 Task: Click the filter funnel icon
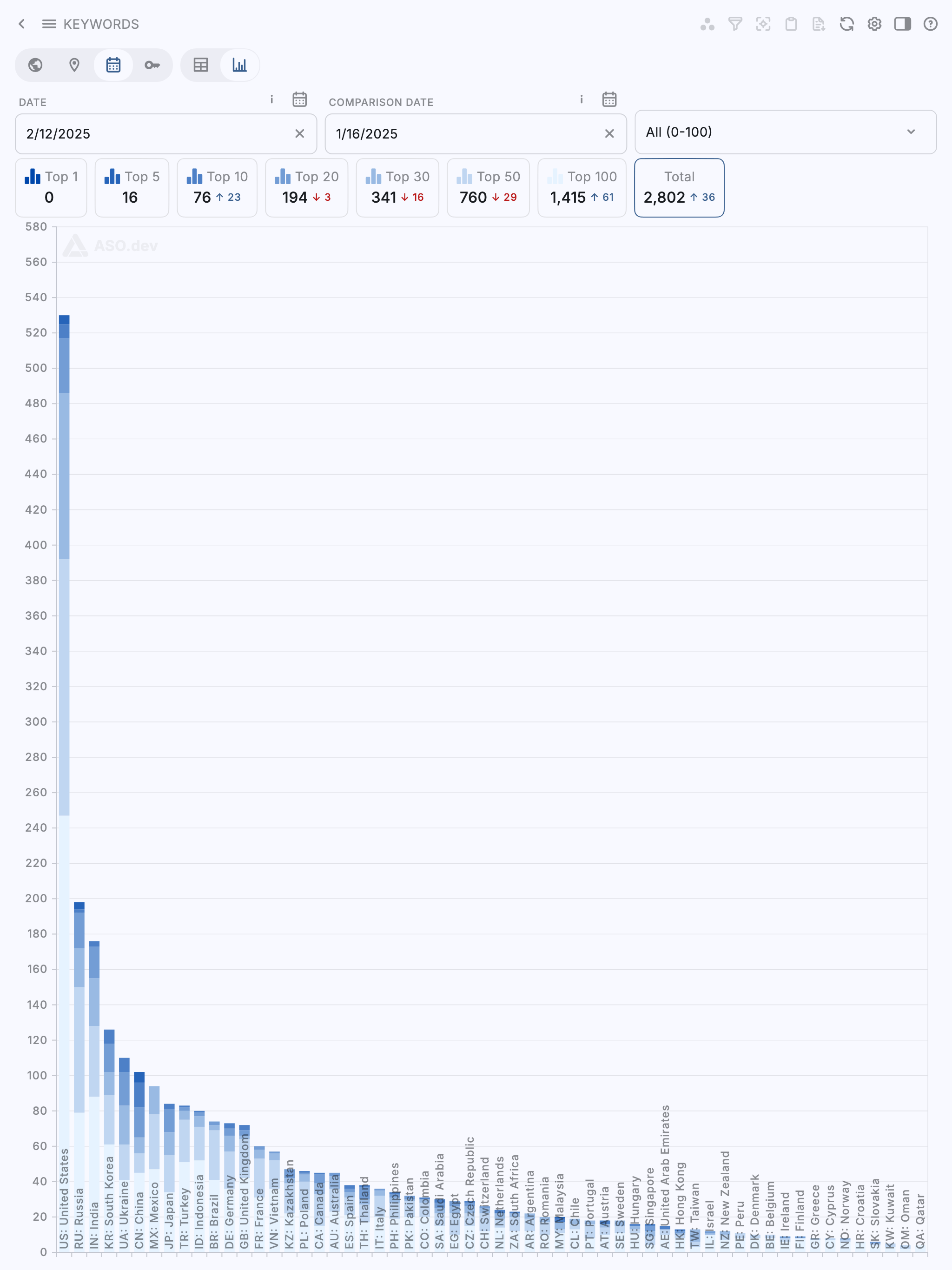(x=735, y=24)
